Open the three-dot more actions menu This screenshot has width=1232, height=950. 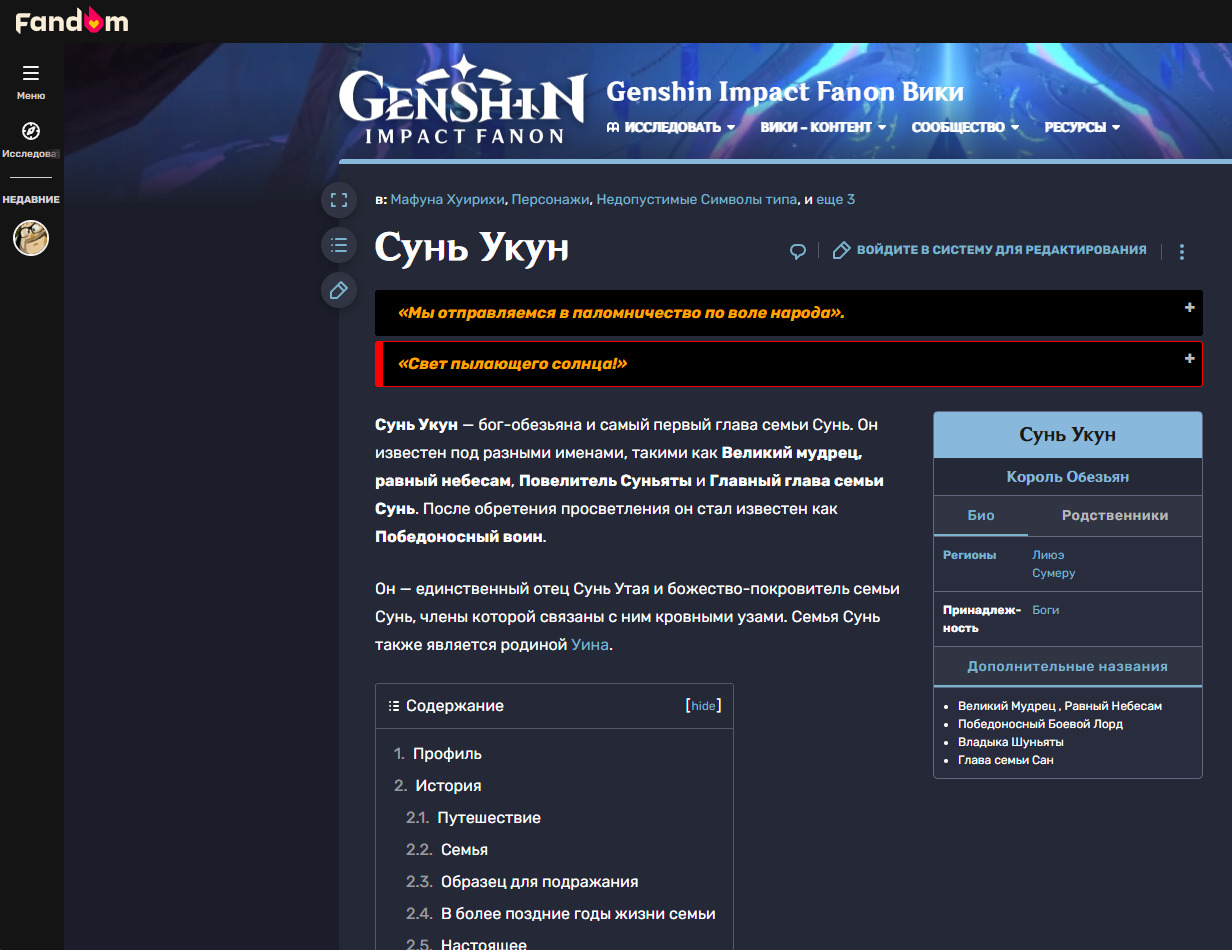pyautogui.click(x=1182, y=251)
